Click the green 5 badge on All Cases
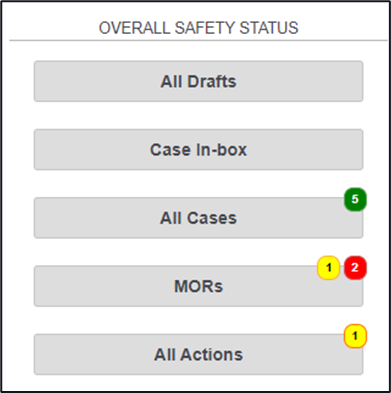The height and width of the screenshot is (393, 391). click(355, 199)
